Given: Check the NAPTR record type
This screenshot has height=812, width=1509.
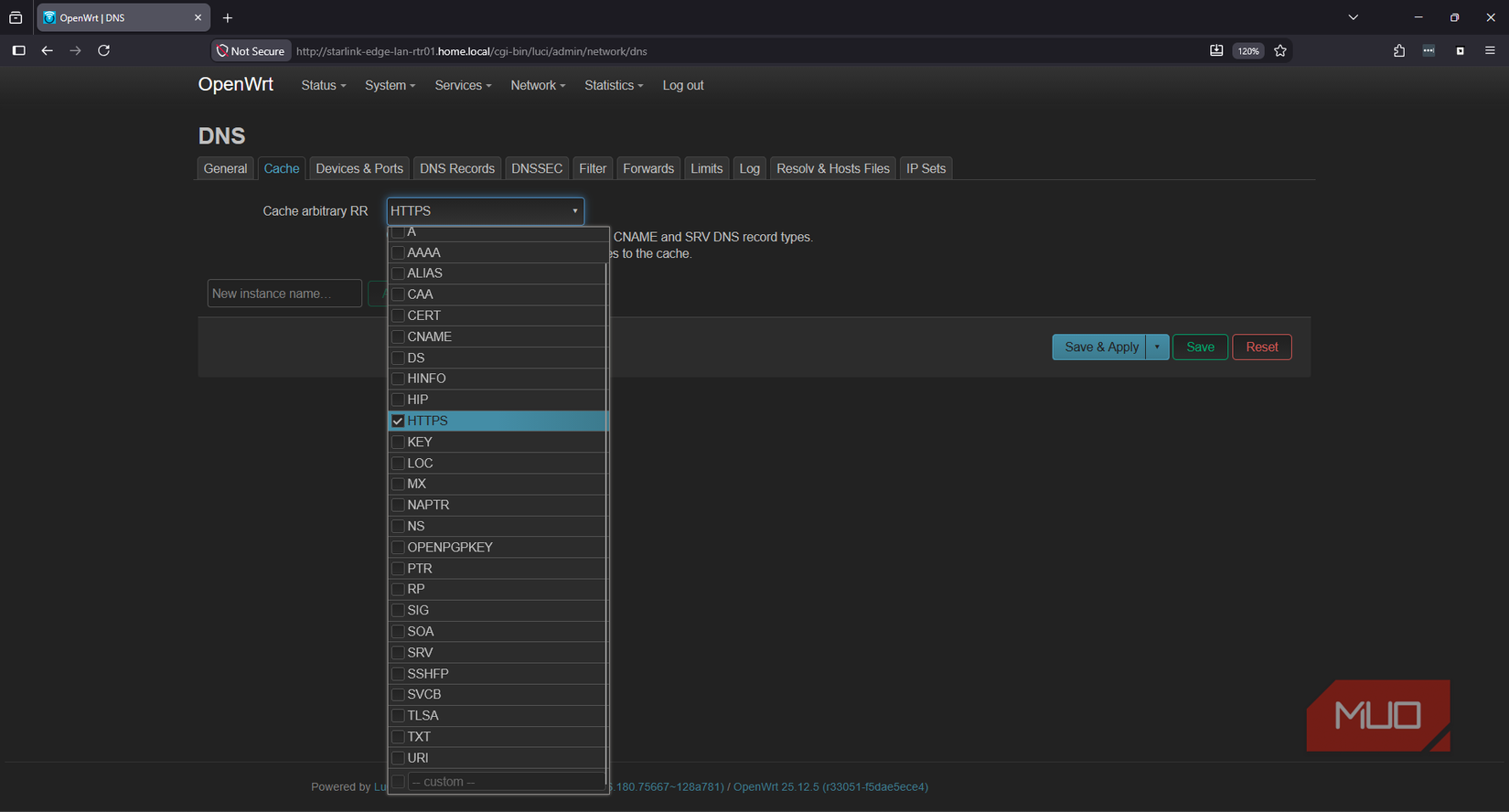Looking at the screenshot, I should (398, 505).
